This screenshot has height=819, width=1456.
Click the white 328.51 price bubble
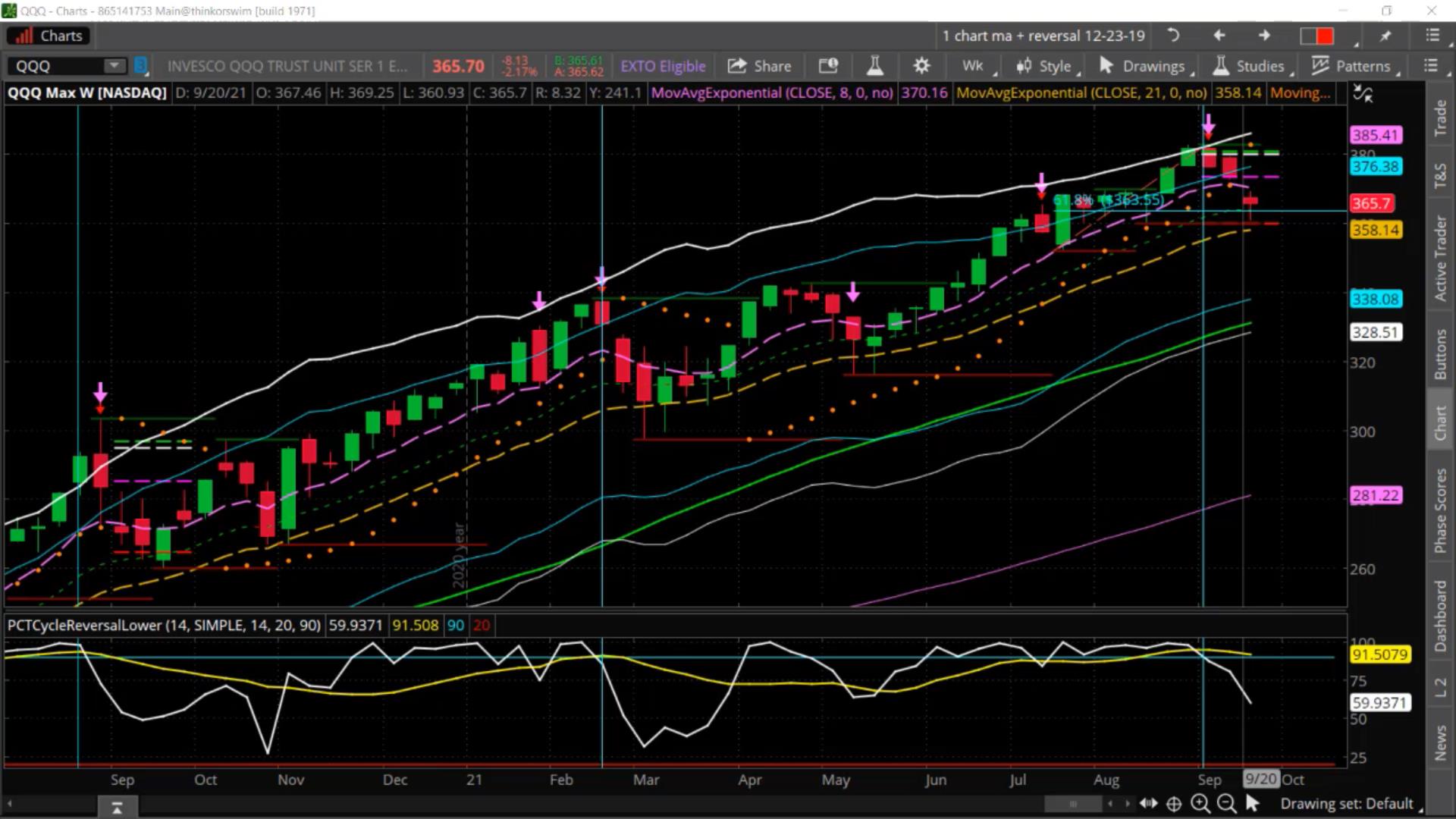pos(1376,332)
